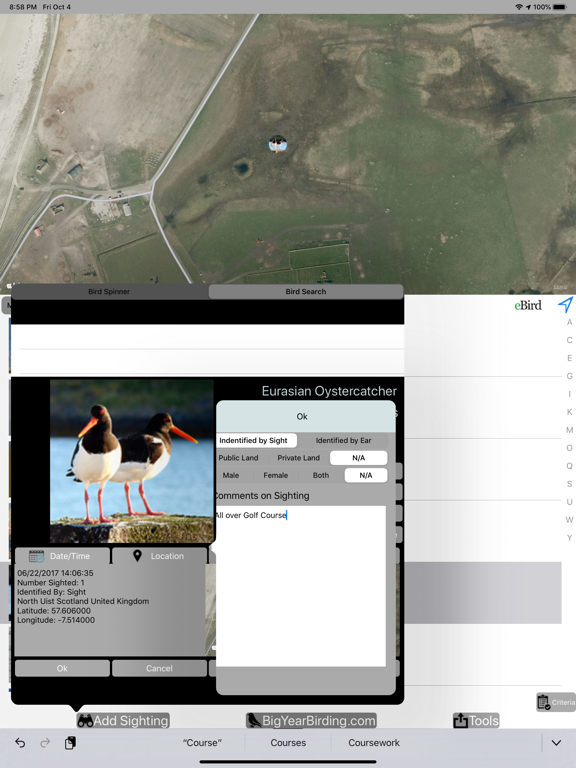Tap the undo arrow in keyboard bar

click(x=20, y=743)
